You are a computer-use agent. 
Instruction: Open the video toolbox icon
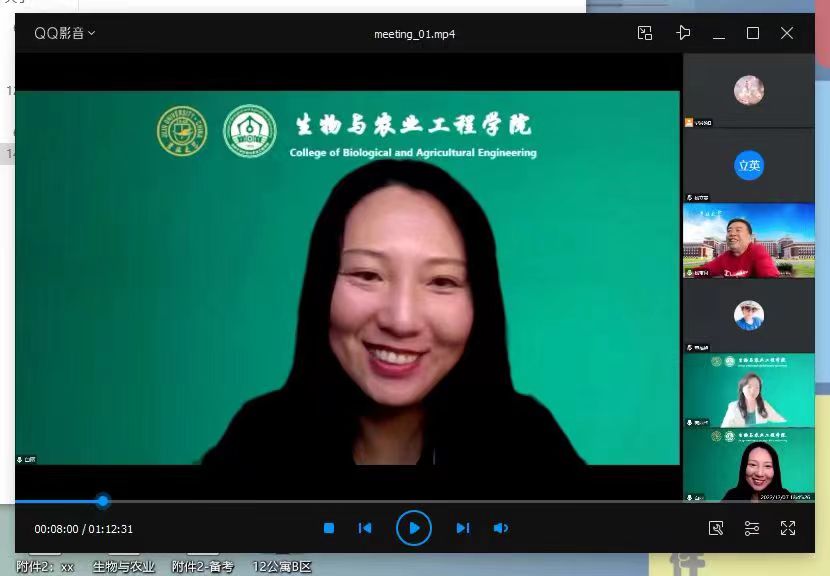pyautogui.click(x=716, y=528)
